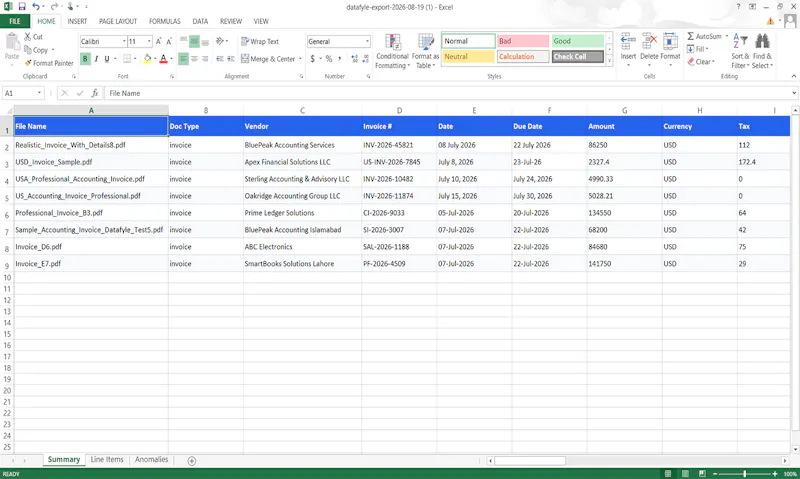Toggle Align Right
800x479 pixels.
205,59
